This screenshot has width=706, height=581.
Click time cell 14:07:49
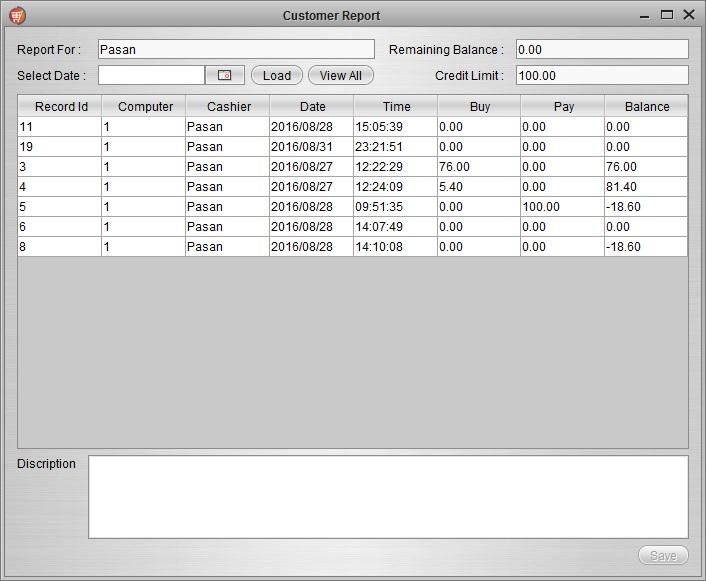395,227
